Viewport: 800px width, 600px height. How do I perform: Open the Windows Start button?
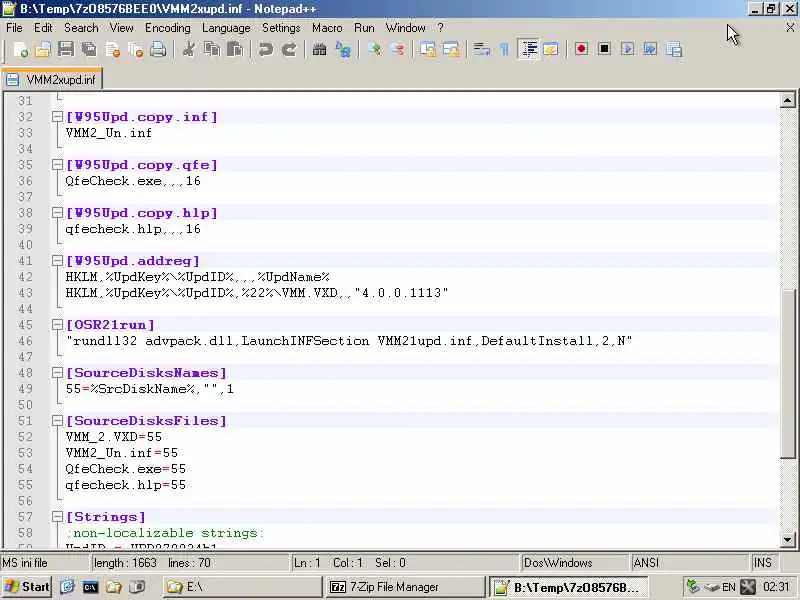(27, 587)
